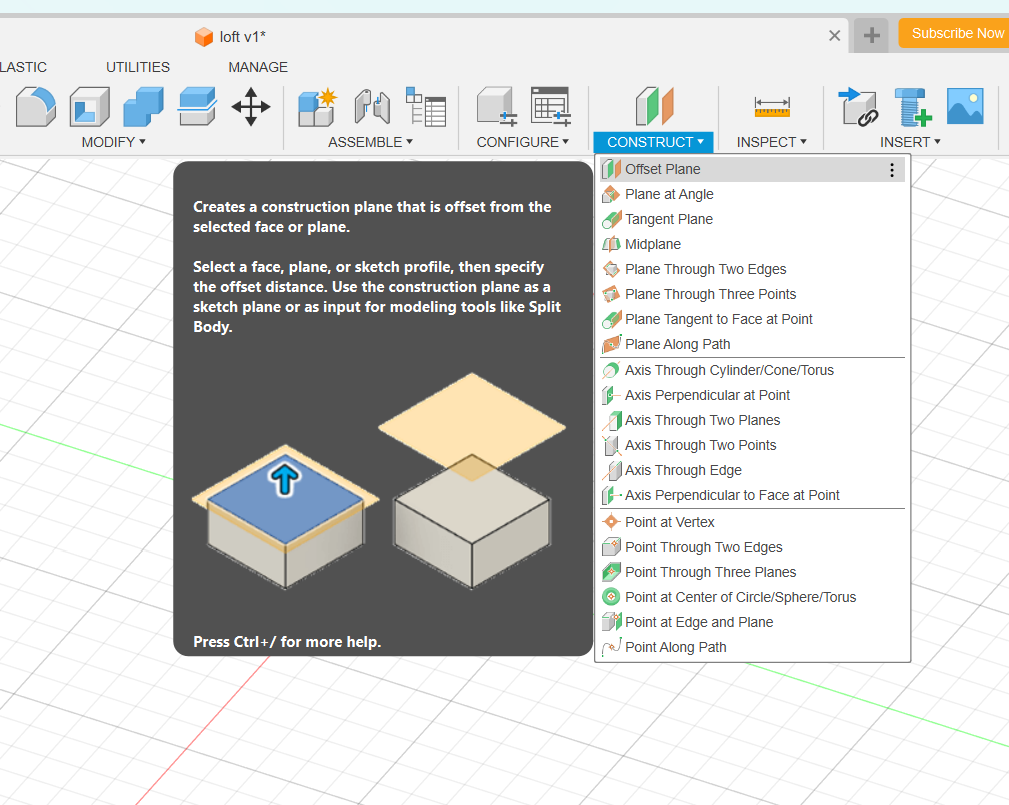Screen dimensions: 1009x805
Task: Click the Construct plane toolbar icon
Action: click(654, 106)
